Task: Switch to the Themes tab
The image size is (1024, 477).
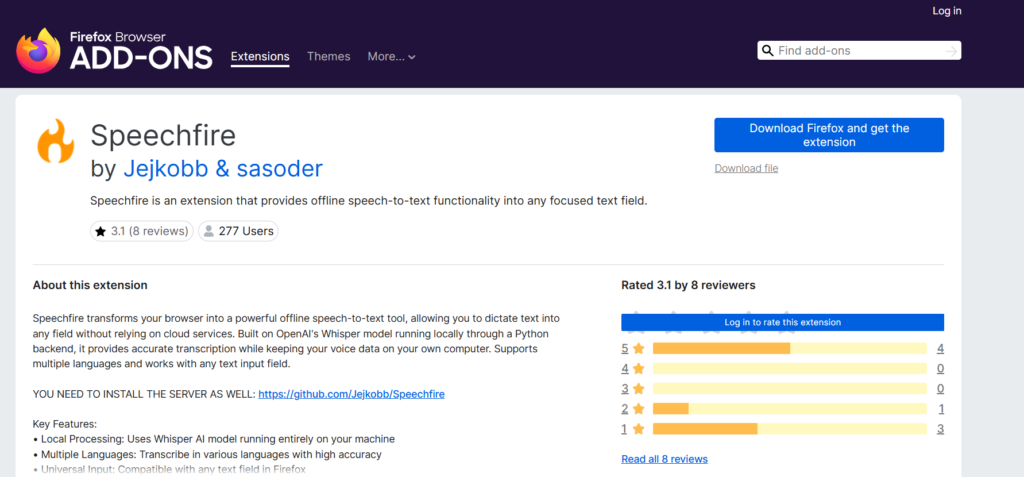Action: pos(328,57)
